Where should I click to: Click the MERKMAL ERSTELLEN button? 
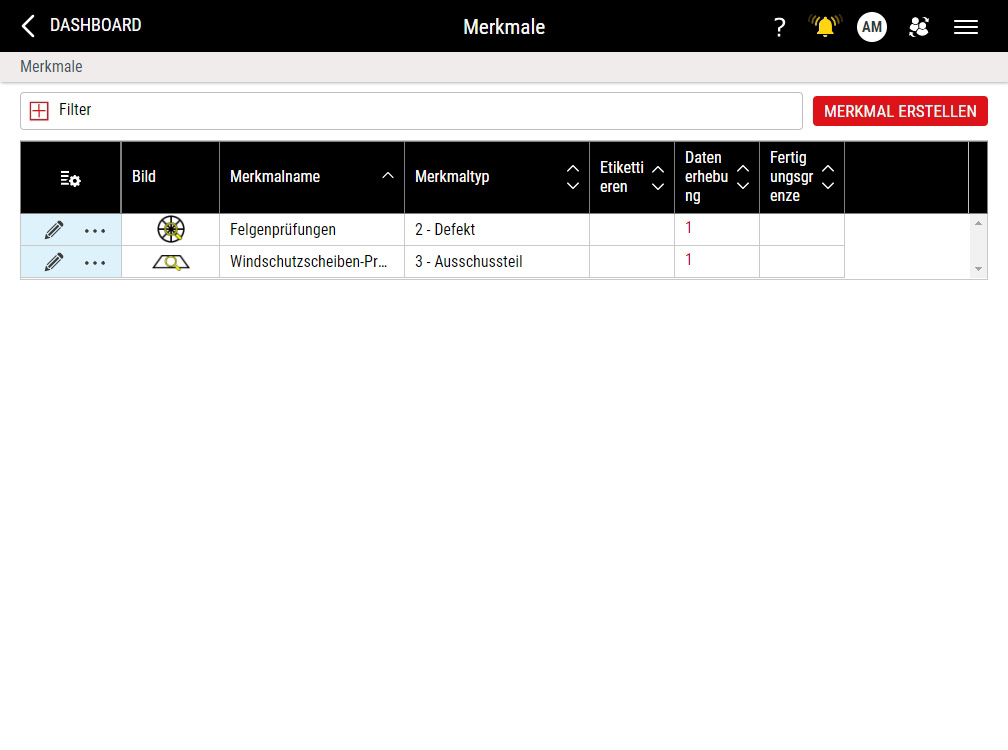900,111
